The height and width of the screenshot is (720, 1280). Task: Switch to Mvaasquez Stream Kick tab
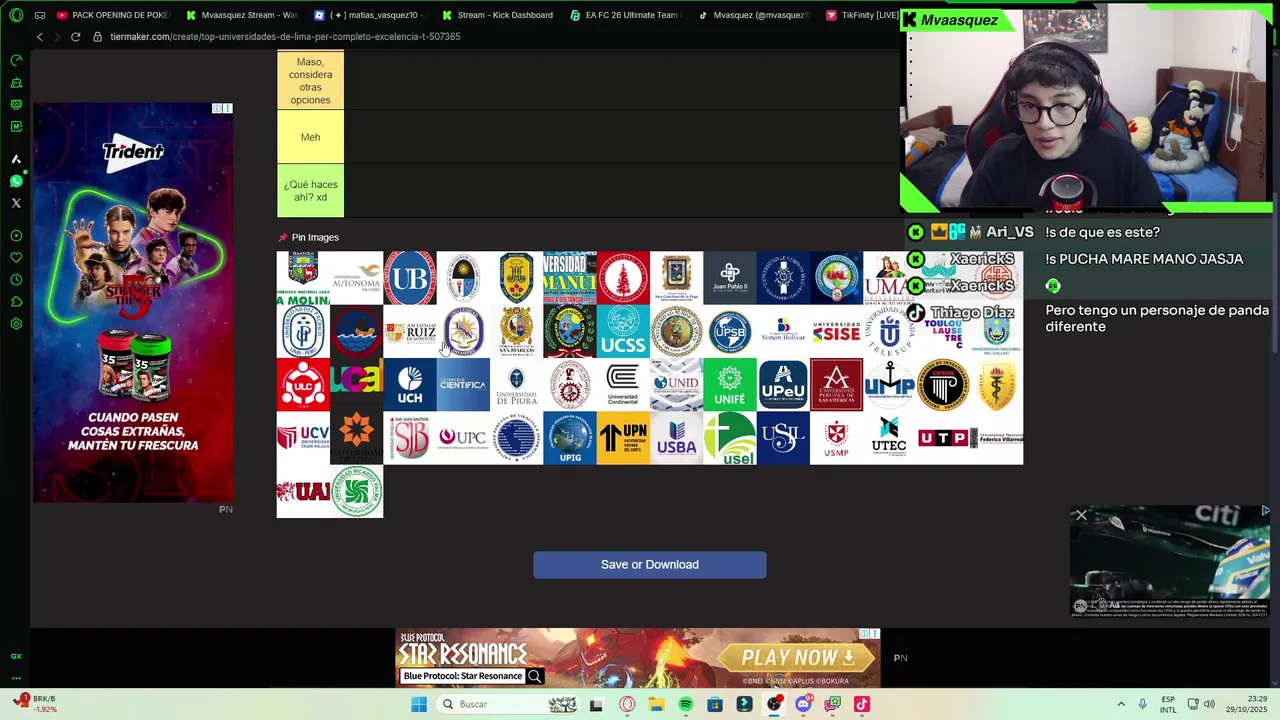click(241, 15)
